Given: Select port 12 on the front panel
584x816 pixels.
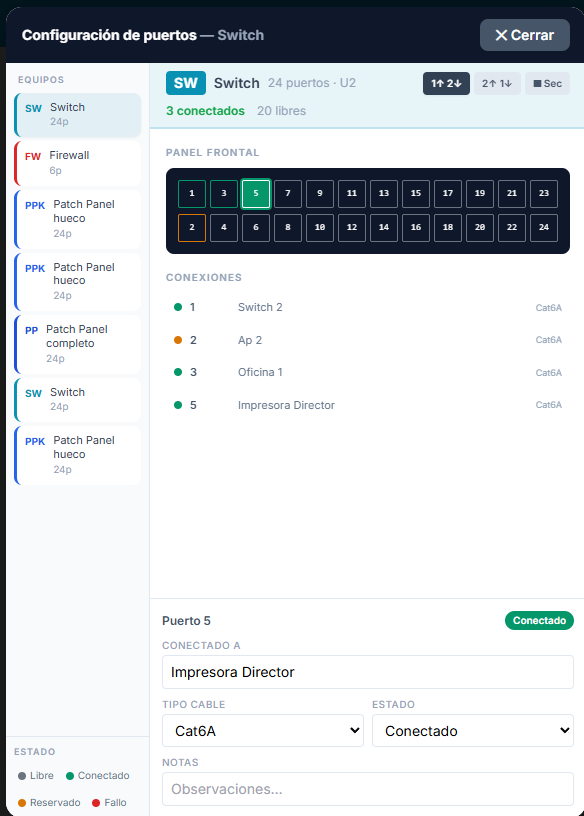Looking at the screenshot, I should 352,228.
